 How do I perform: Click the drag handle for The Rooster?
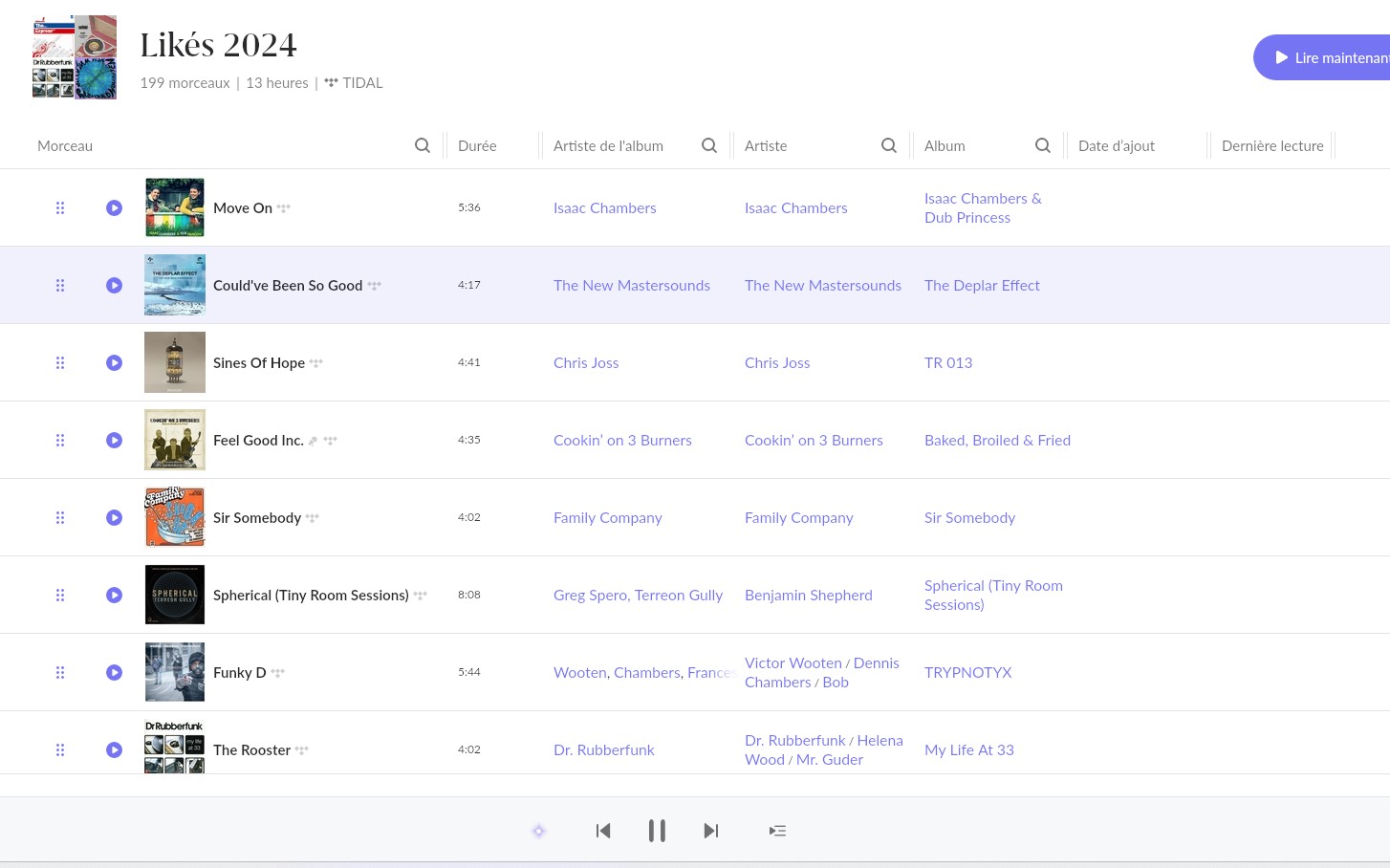coord(60,749)
